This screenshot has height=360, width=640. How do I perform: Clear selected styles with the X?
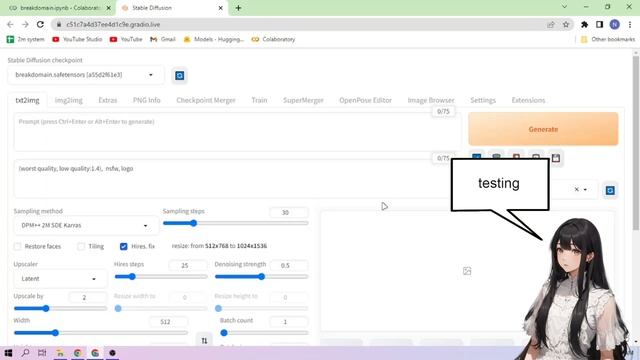coord(576,189)
